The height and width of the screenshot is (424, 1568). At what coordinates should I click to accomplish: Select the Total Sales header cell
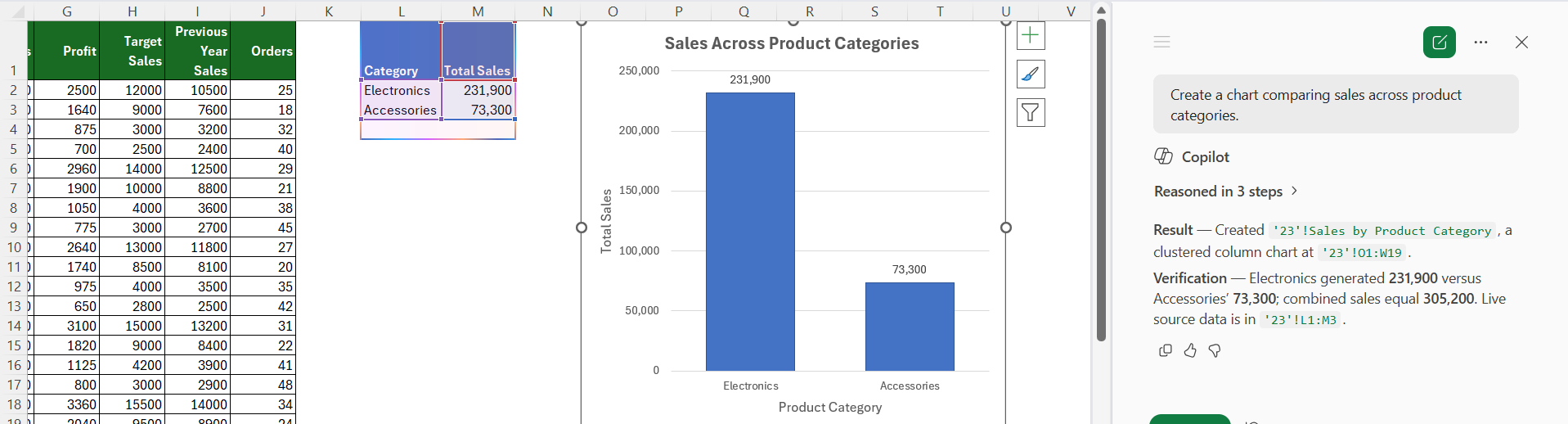pyautogui.click(x=478, y=51)
